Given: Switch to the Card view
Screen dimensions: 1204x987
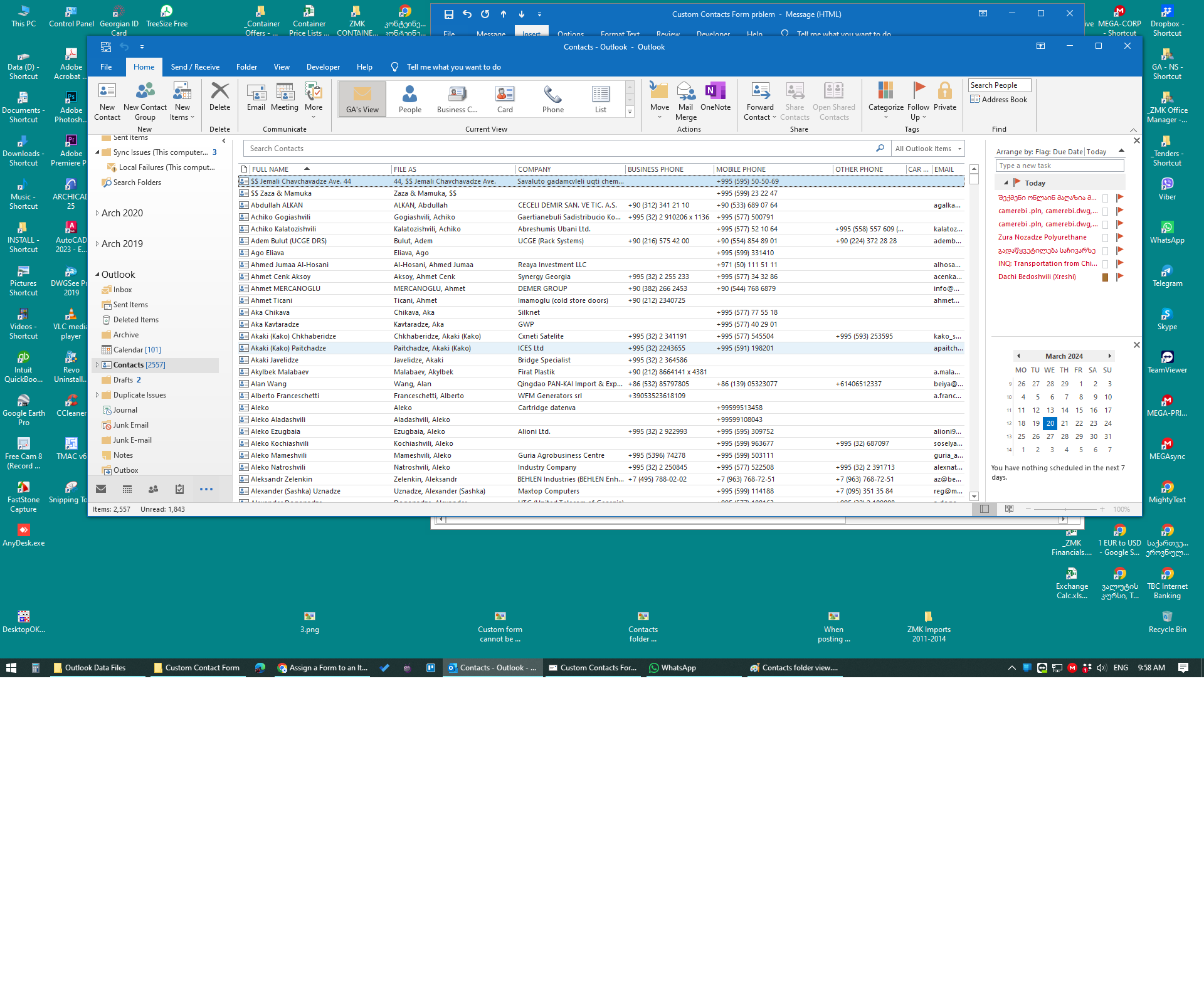Looking at the screenshot, I should coord(505,99).
